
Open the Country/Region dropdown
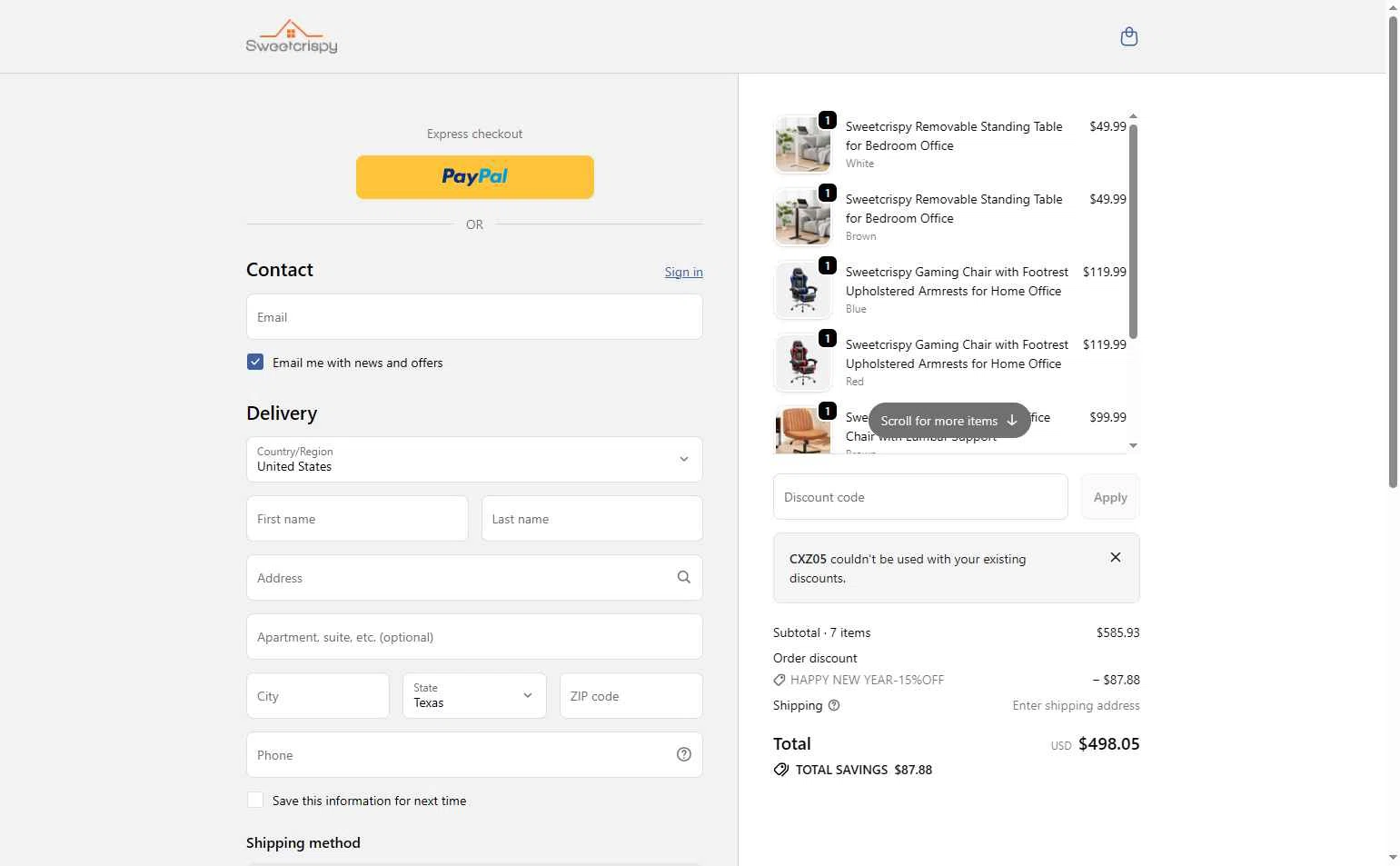(x=474, y=459)
